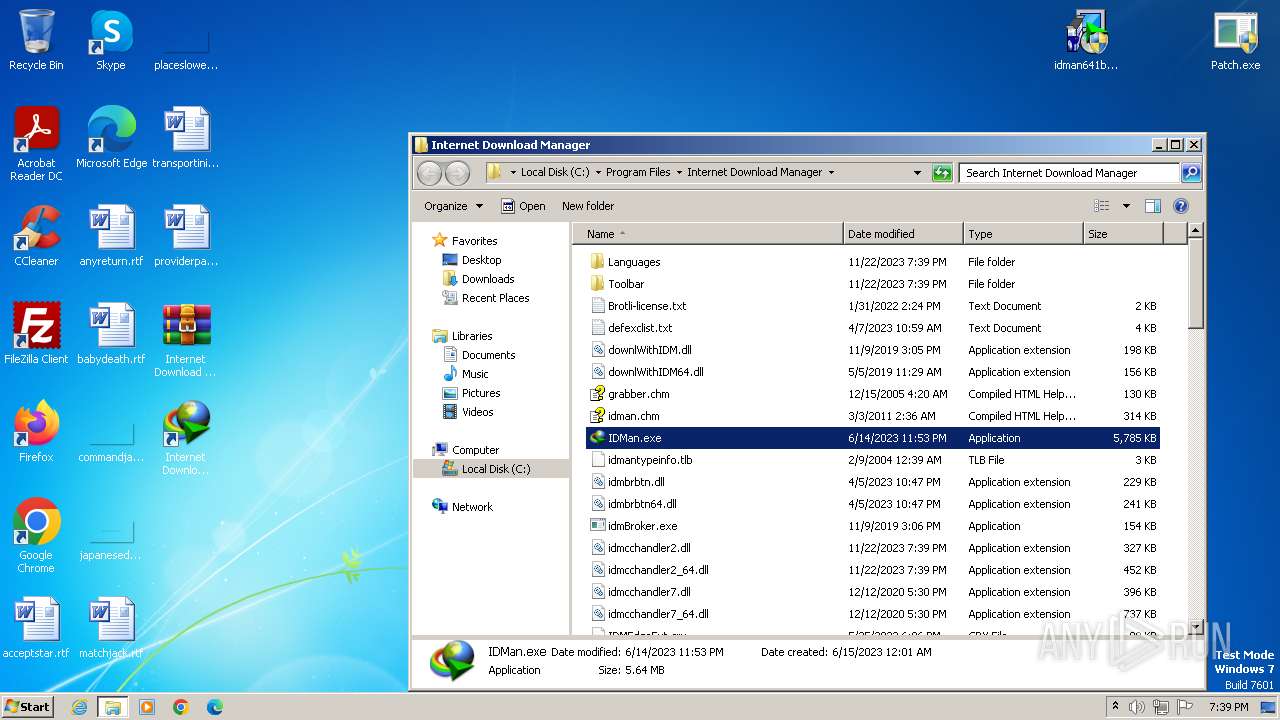Click the green Refresh button in address bar

941,173
